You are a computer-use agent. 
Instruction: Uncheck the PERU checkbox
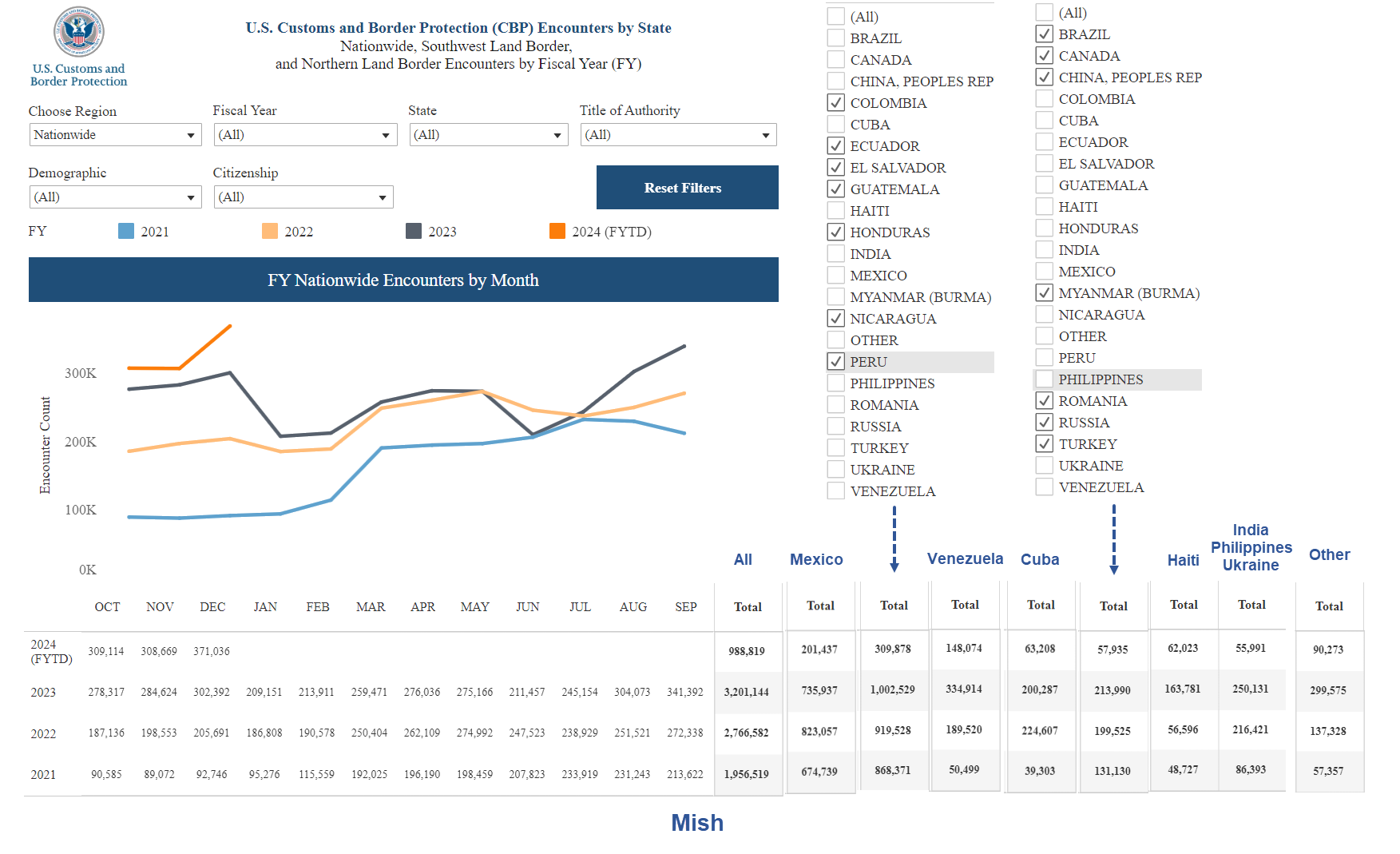click(835, 361)
